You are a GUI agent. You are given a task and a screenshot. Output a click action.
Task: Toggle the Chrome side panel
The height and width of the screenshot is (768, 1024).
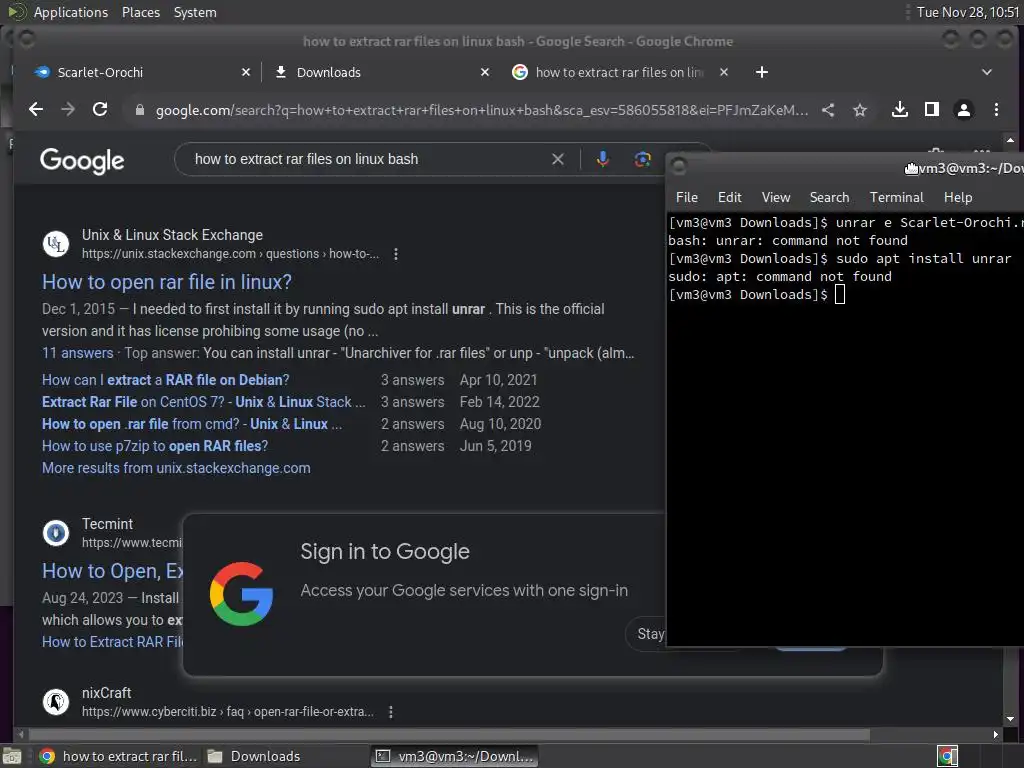pos(932,110)
